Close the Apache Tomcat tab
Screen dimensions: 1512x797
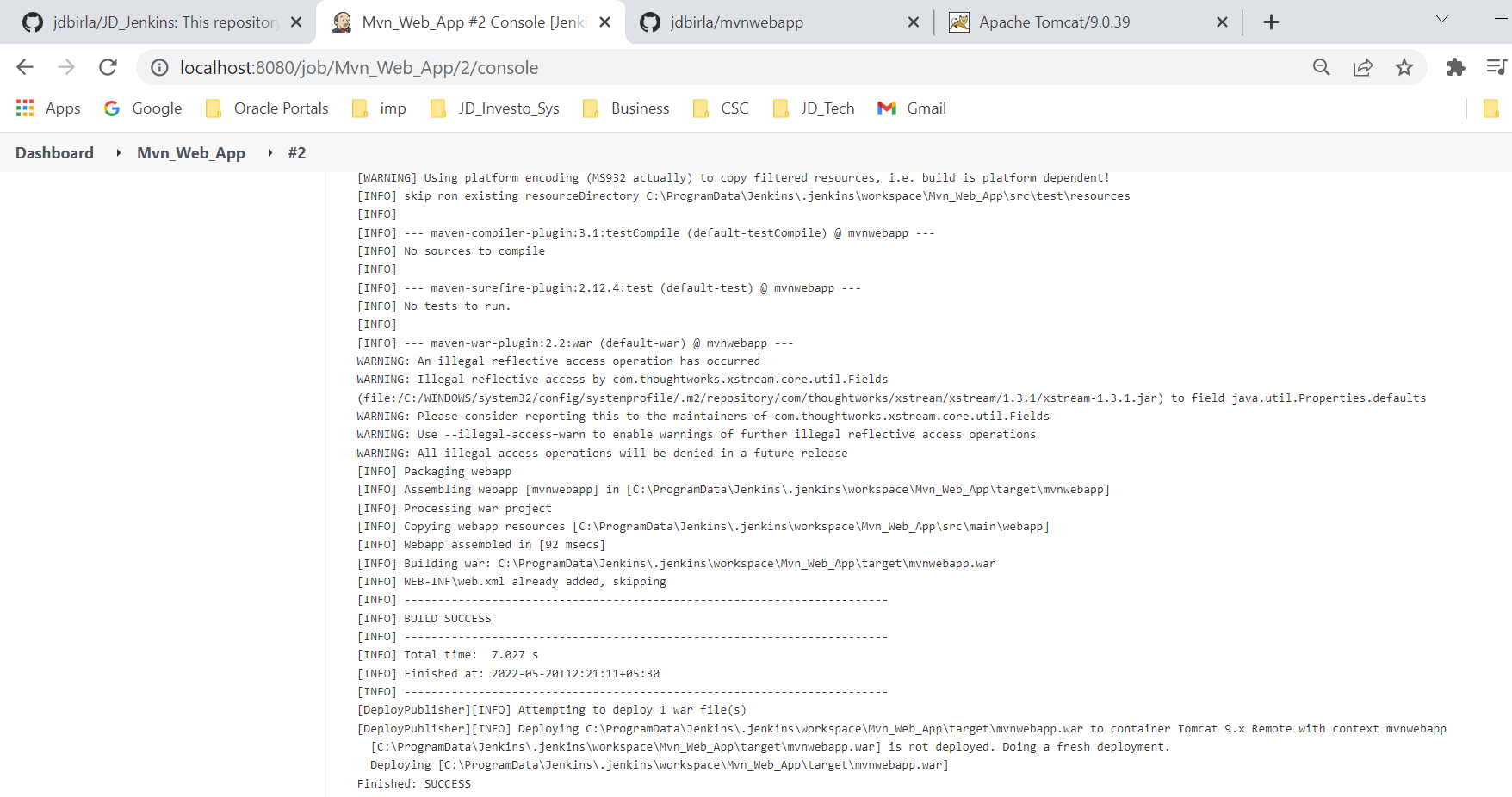tap(1222, 22)
